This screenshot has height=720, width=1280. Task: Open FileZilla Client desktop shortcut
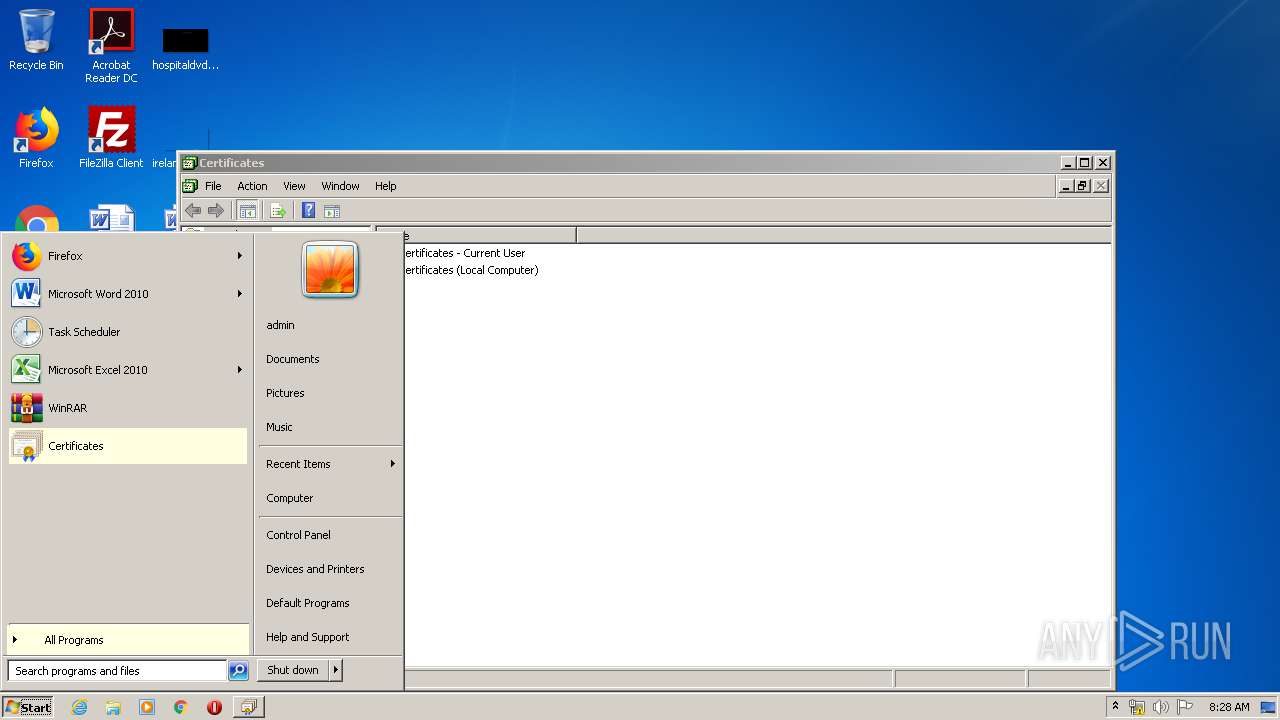(x=111, y=138)
